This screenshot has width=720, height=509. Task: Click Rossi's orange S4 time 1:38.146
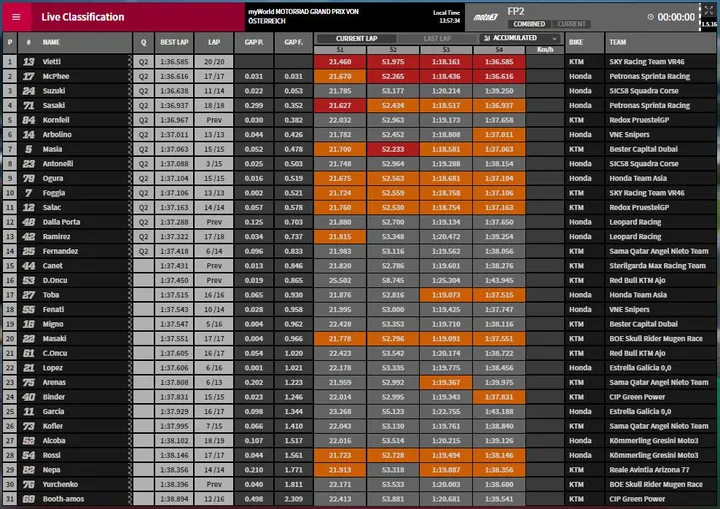coord(499,455)
